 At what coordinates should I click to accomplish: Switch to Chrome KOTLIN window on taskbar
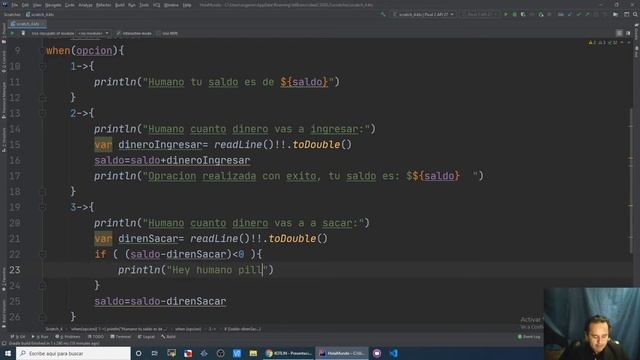[x=289, y=353]
